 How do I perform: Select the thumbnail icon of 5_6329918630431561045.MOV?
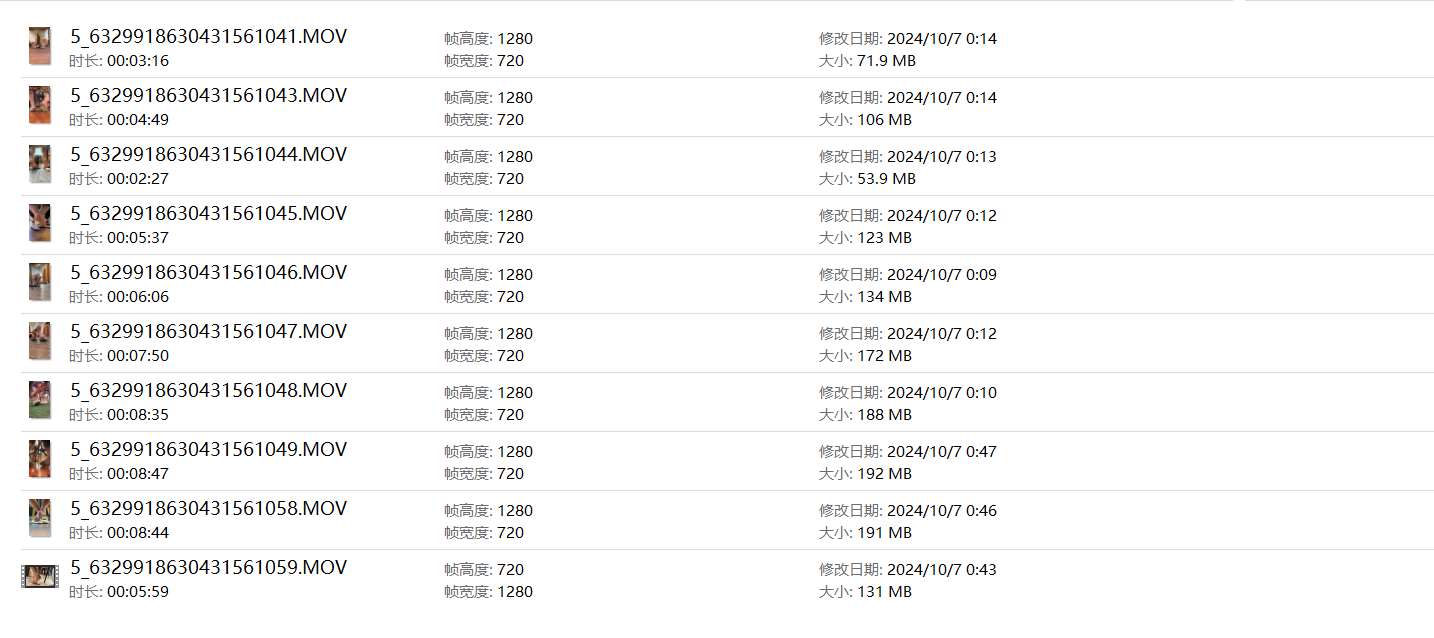tap(40, 224)
